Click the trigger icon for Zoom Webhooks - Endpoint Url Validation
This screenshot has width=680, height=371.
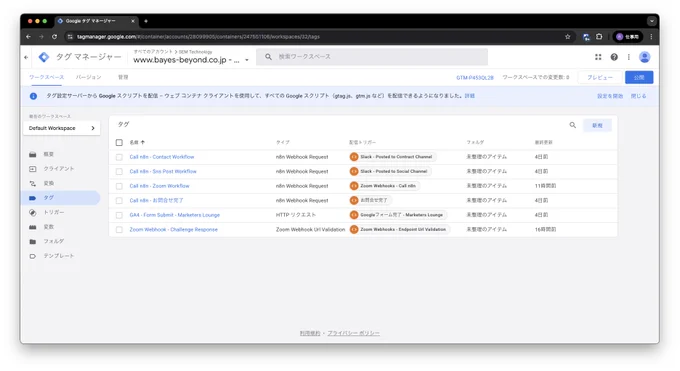[x=354, y=229]
